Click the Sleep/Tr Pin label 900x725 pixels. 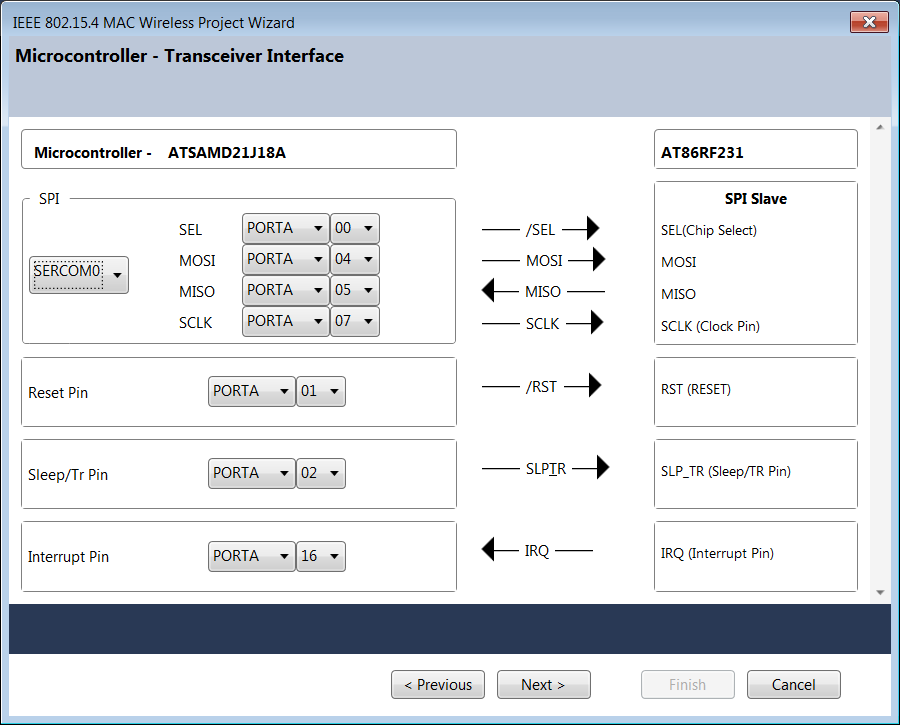68,475
